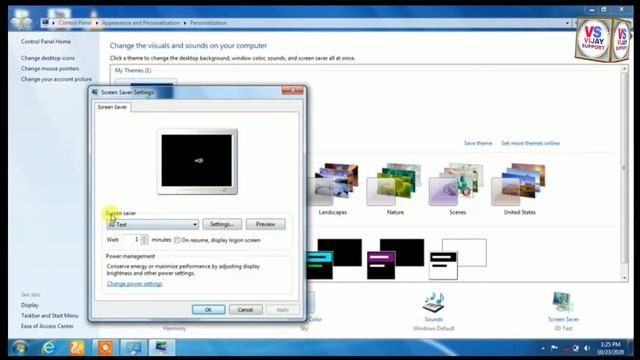Click the network icon in system tray
Image resolution: width=640 pixels, height=360 pixels.
576,348
